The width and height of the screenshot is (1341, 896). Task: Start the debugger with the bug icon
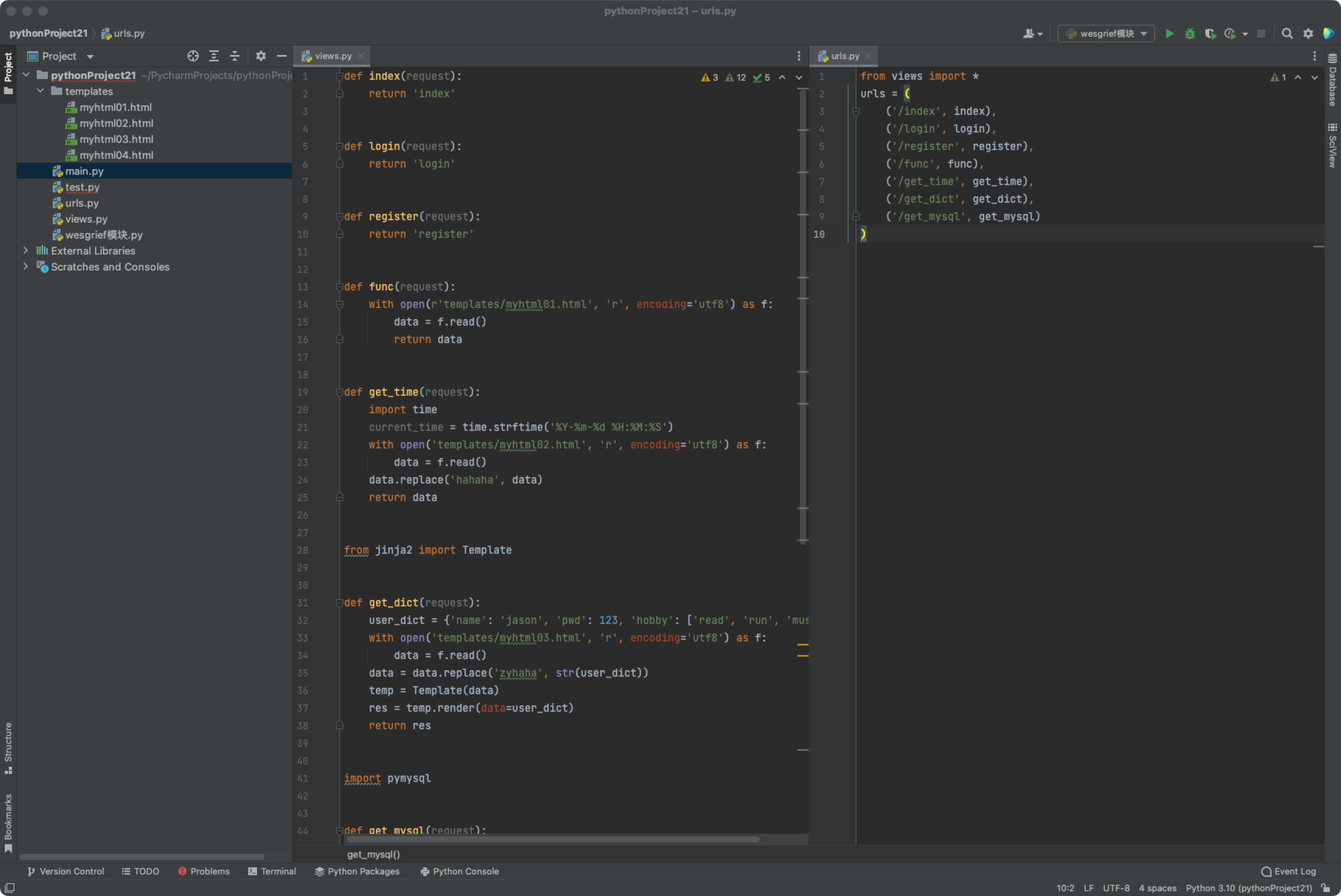point(1189,34)
